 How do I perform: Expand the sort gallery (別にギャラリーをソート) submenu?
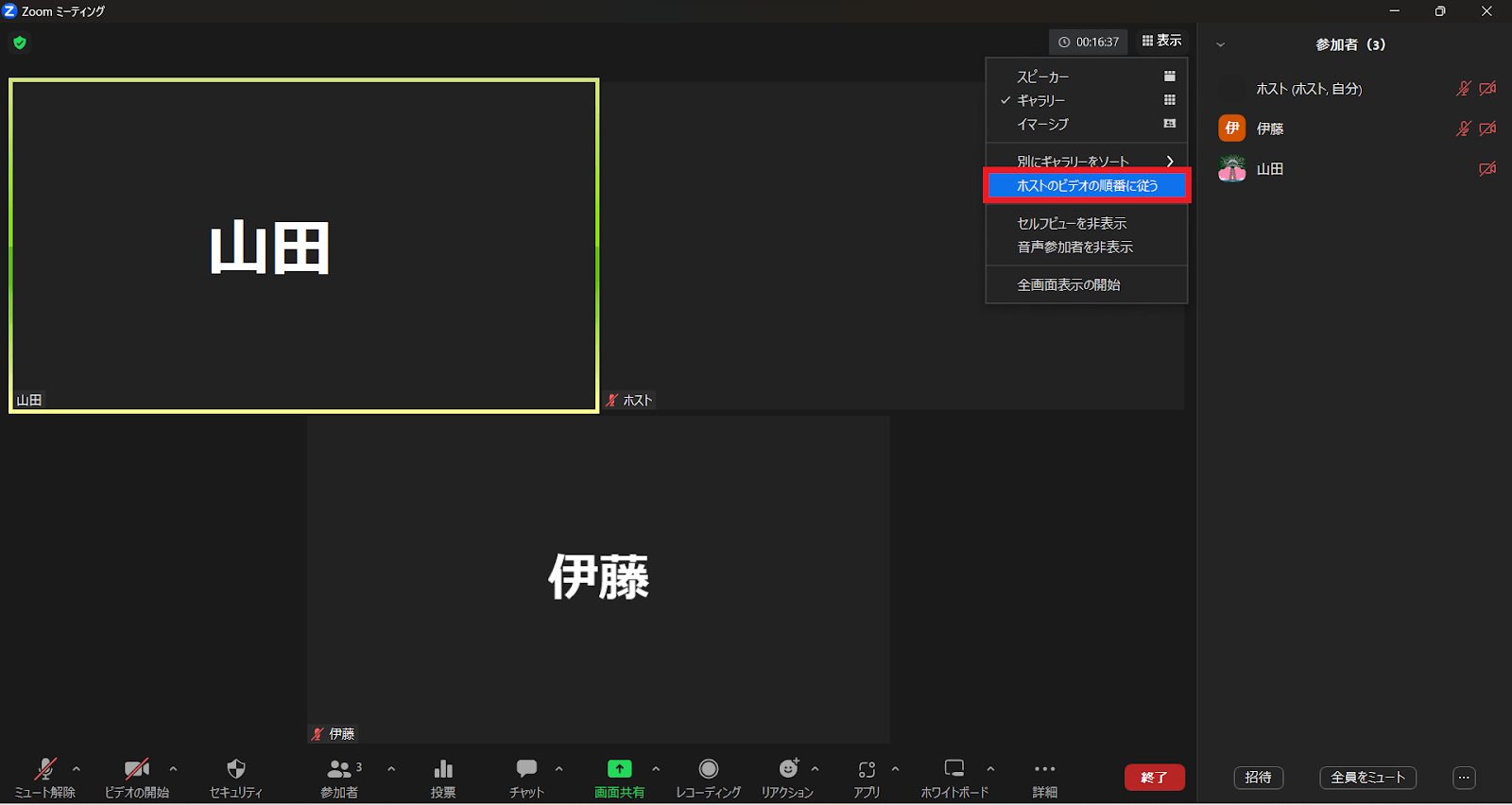1170,162
